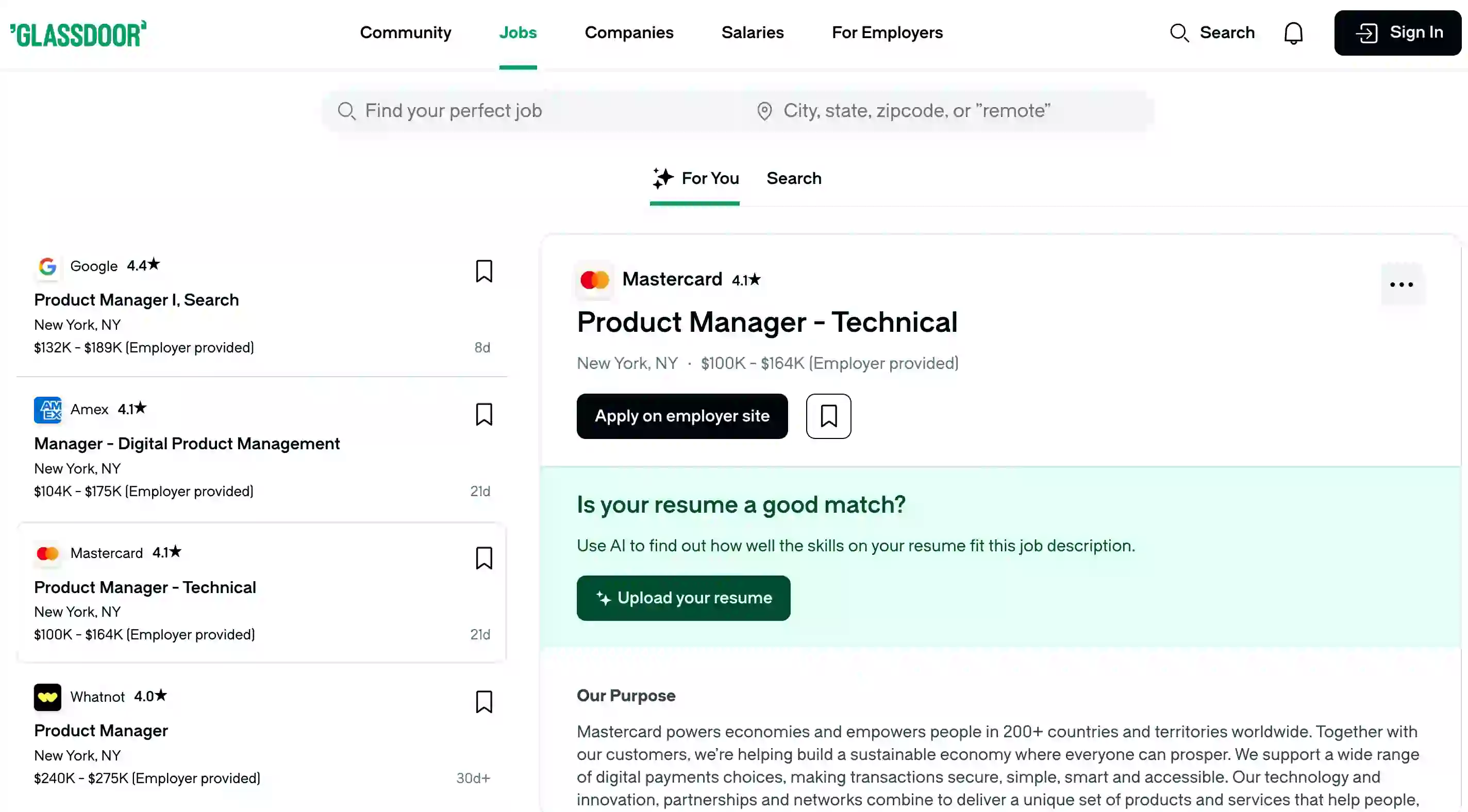
Task: Bookmark the Whatnot Product Manager listing
Action: point(484,703)
